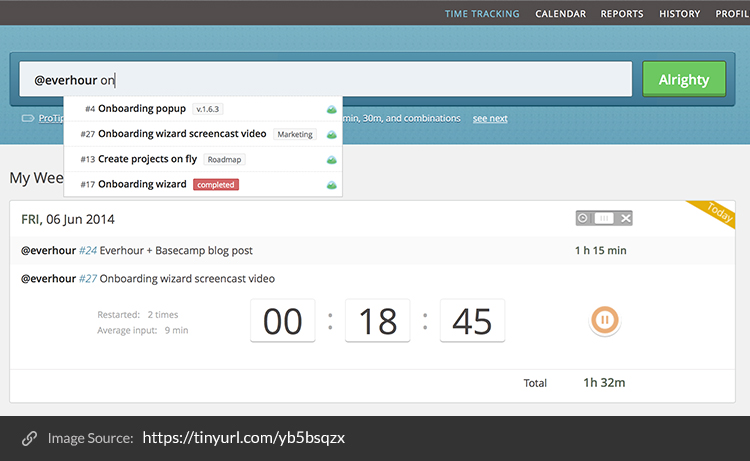Open task link #24 in the first entry
Image resolution: width=750 pixels, height=461 pixels.
point(88,251)
